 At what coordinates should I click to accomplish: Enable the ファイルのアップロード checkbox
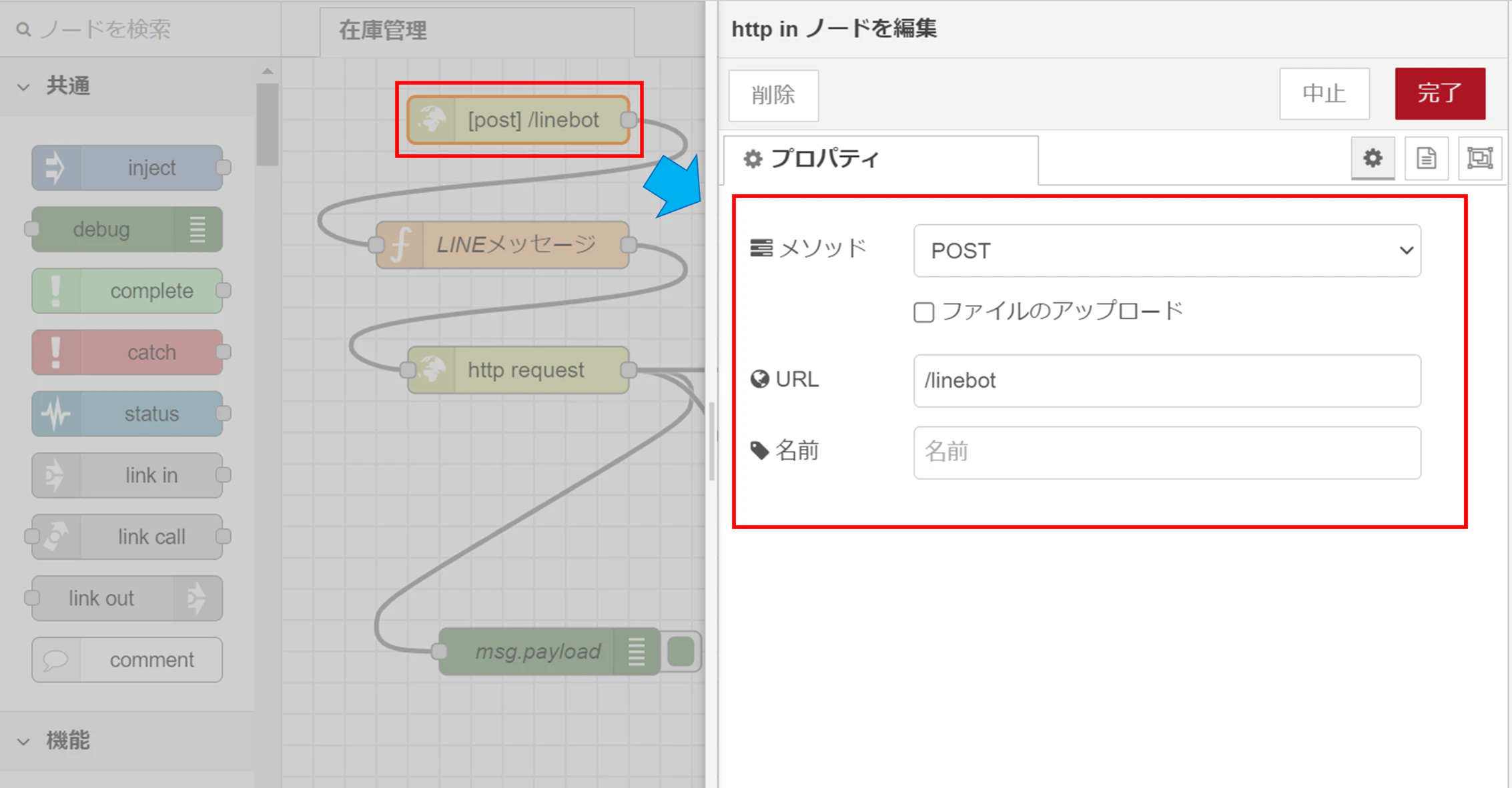pos(923,312)
